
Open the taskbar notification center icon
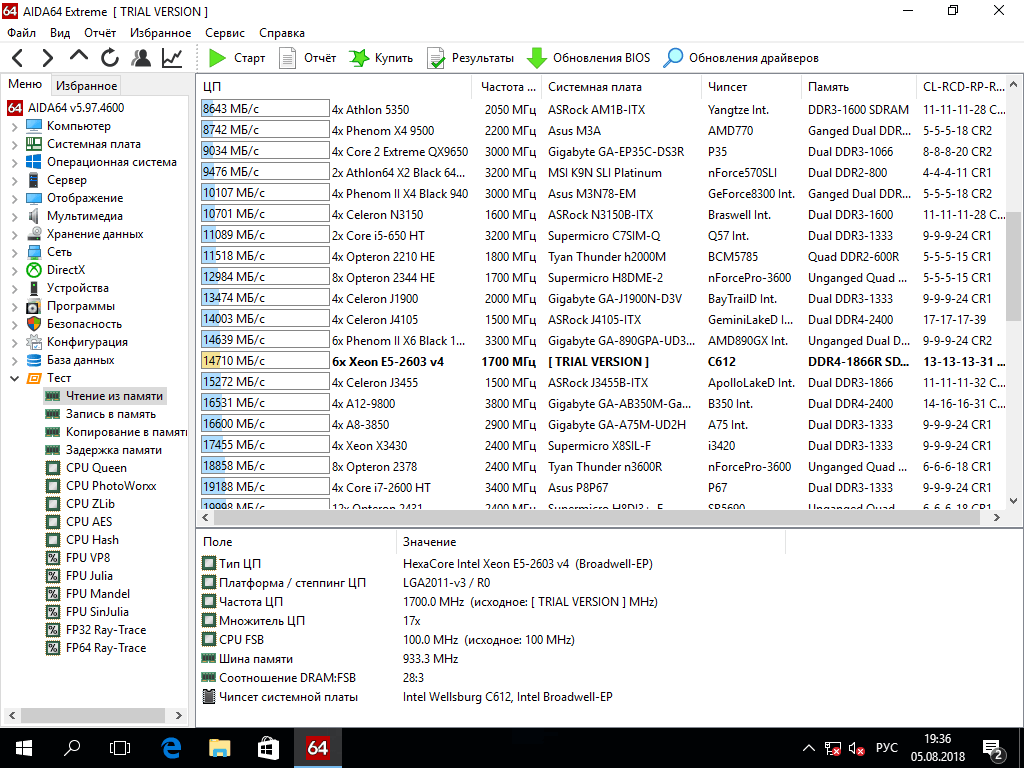[x=993, y=748]
